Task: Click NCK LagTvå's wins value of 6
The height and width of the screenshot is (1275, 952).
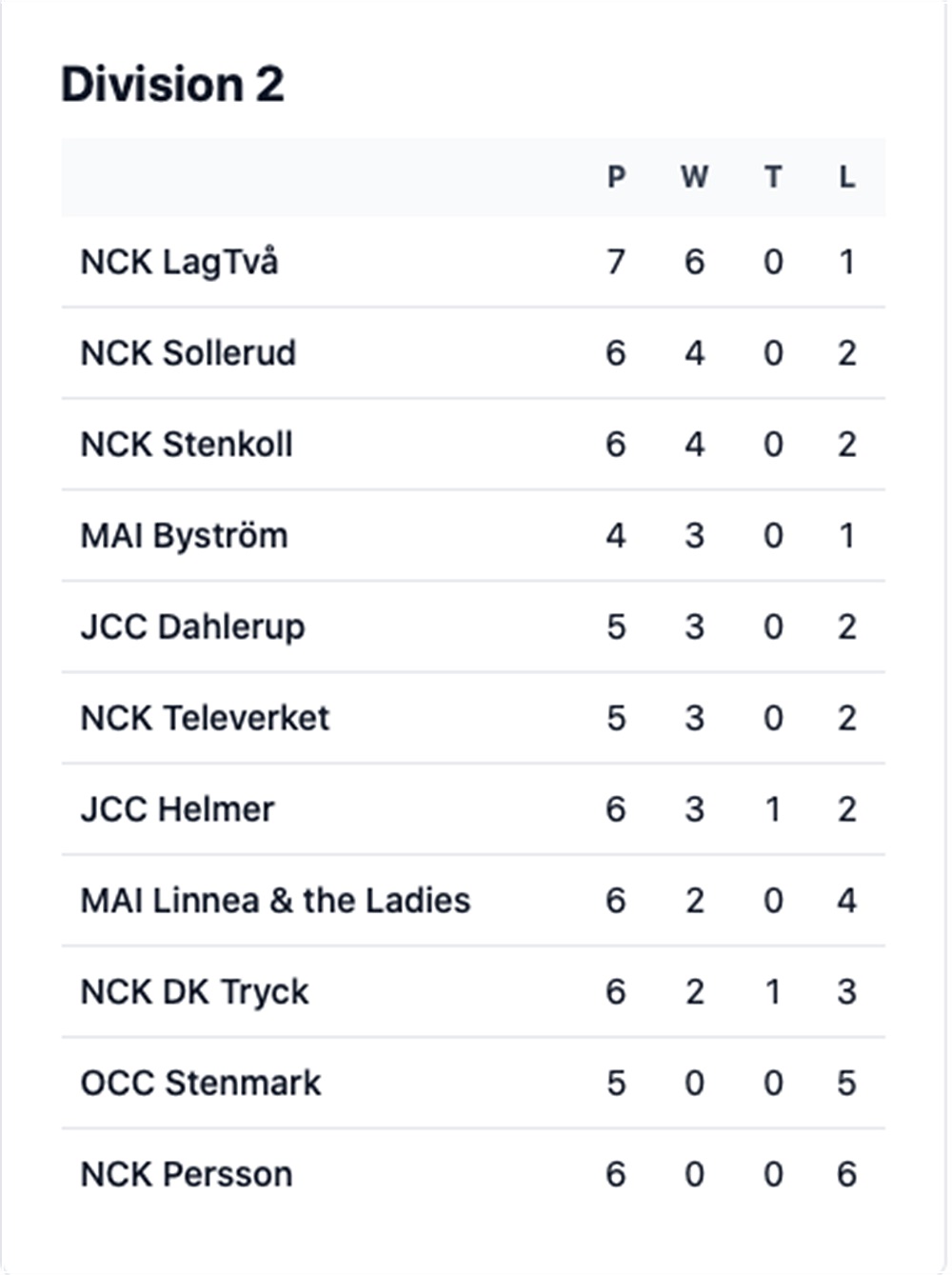Action: [x=694, y=262]
